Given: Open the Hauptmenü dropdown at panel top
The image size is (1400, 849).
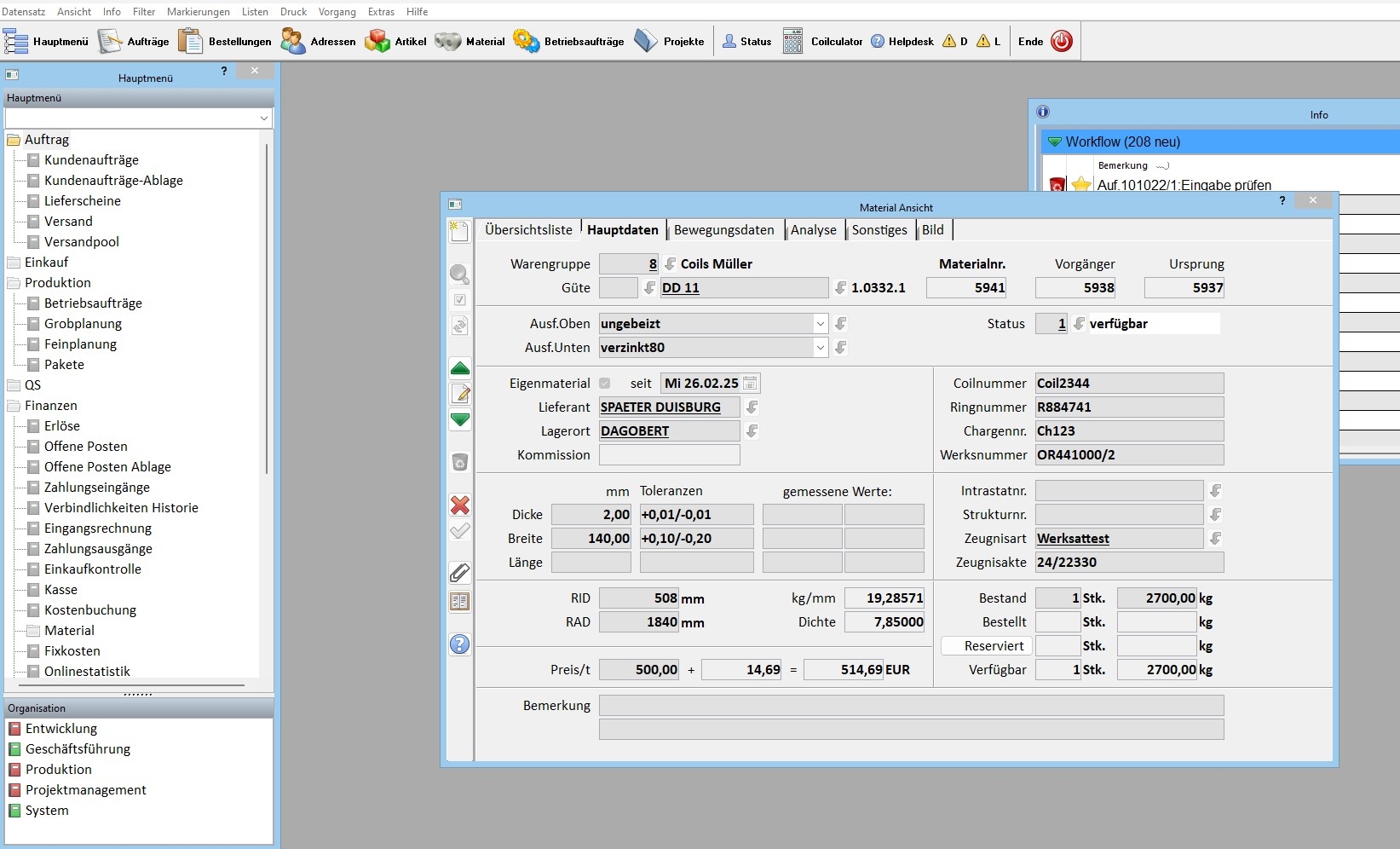Looking at the screenshot, I should click(x=263, y=118).
